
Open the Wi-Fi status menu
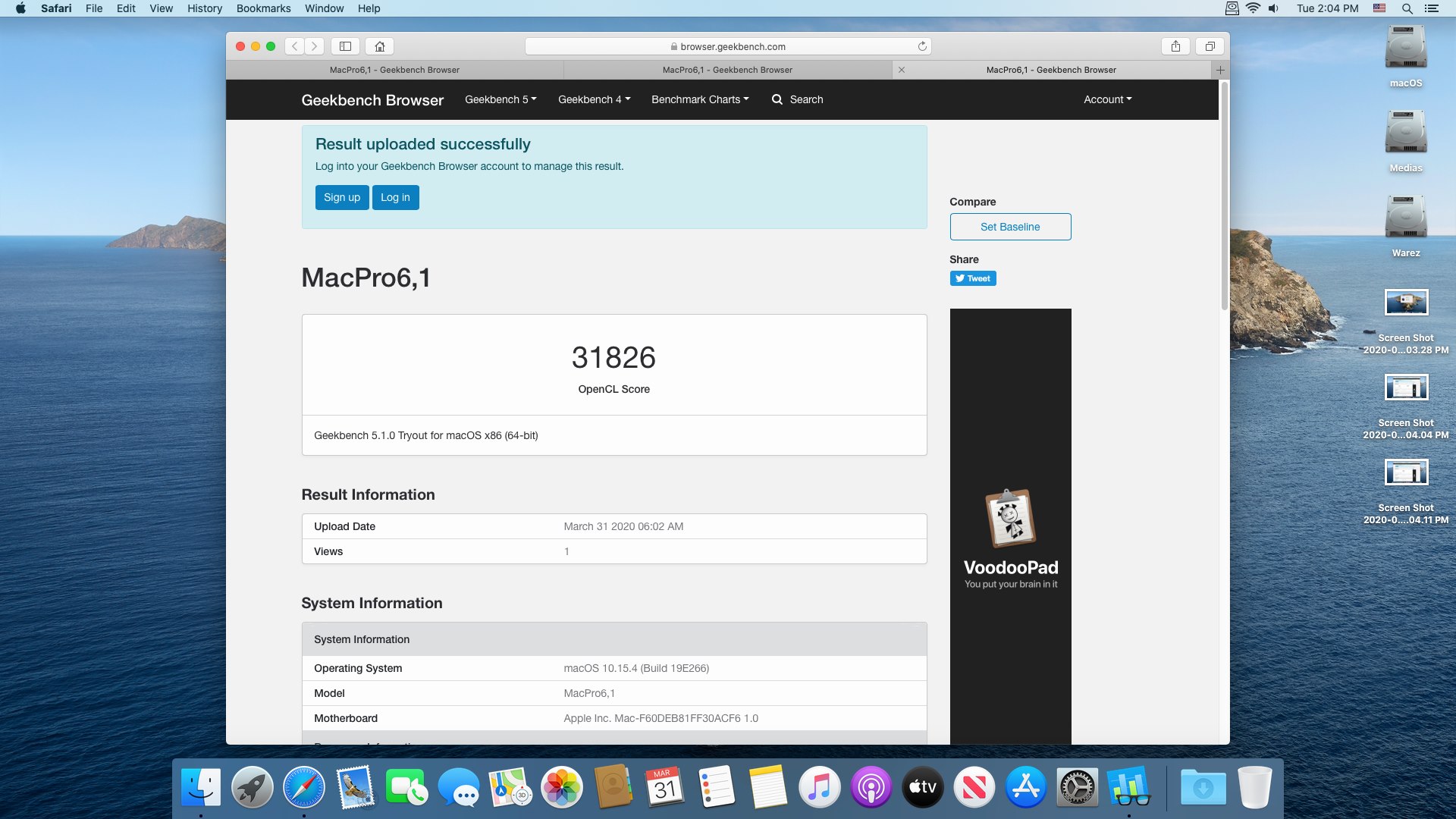[x=1253, y=8]
